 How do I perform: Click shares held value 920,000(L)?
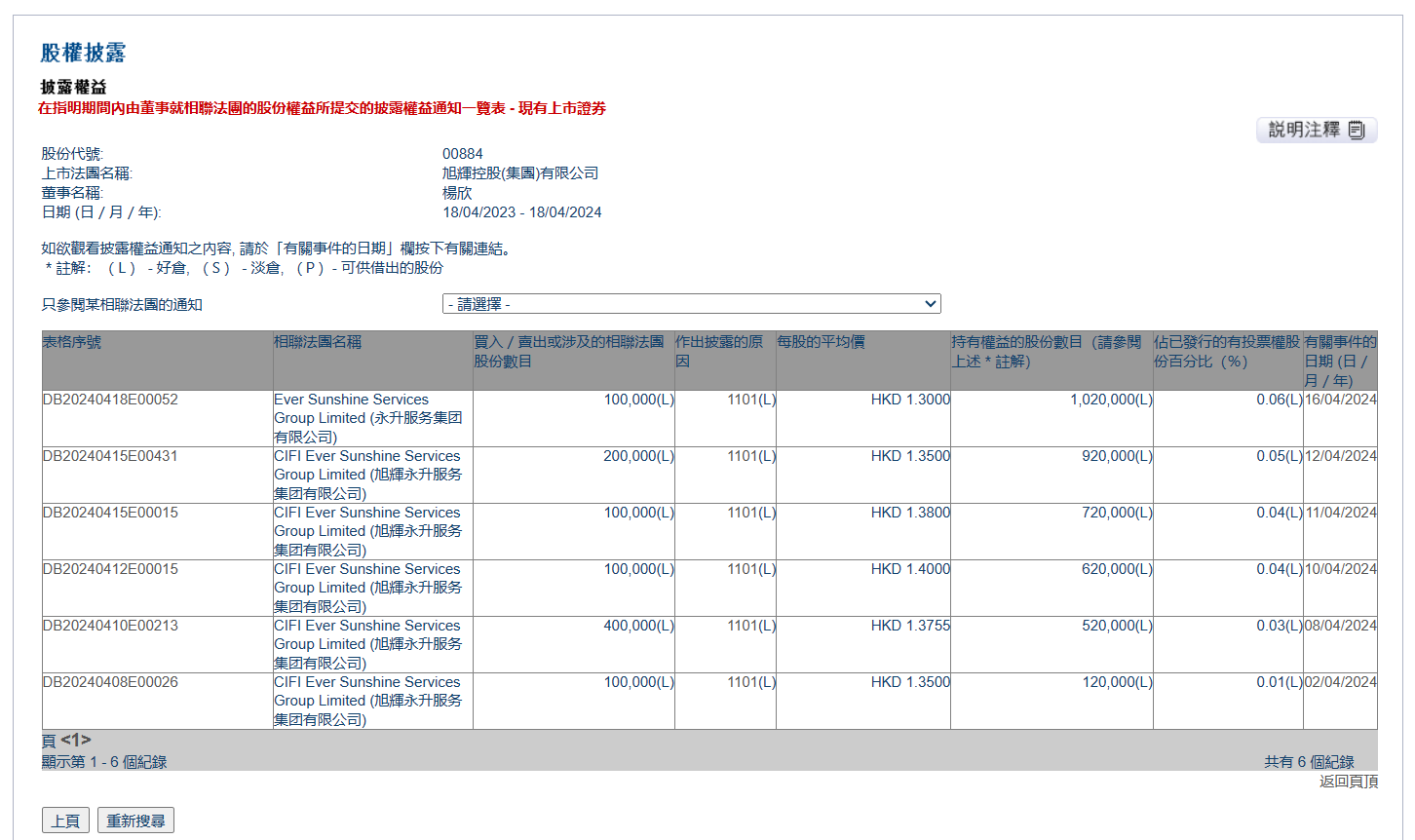[x=1117, y=456]
